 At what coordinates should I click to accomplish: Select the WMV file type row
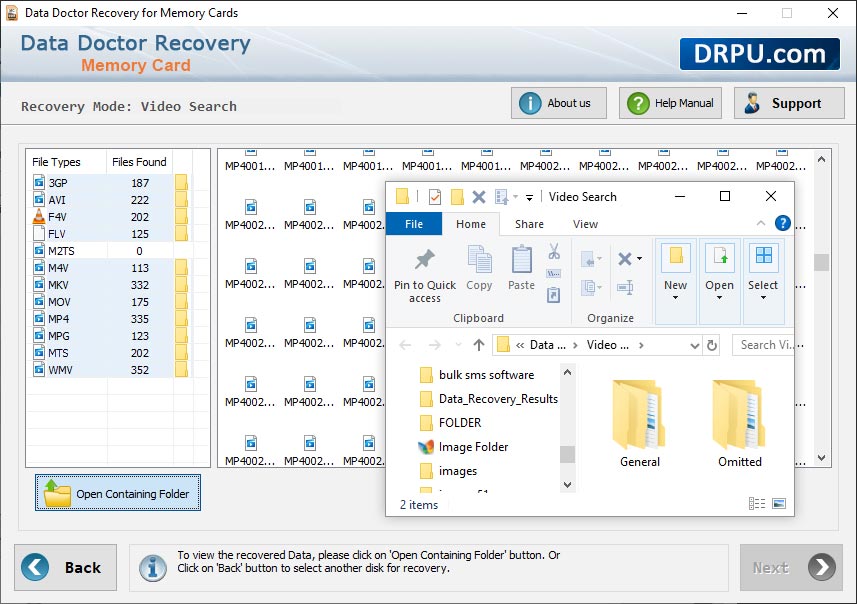(x=109, y=370)
